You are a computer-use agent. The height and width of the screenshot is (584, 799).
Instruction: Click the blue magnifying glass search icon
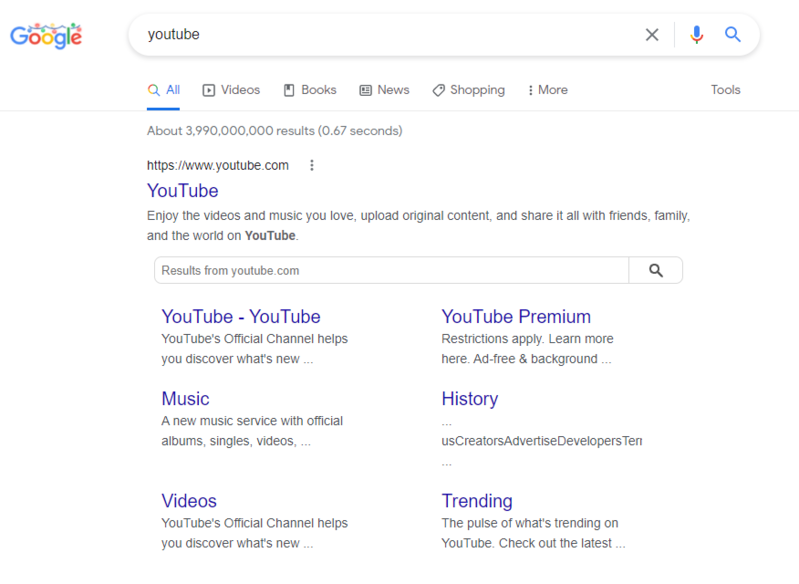(733, 35)
